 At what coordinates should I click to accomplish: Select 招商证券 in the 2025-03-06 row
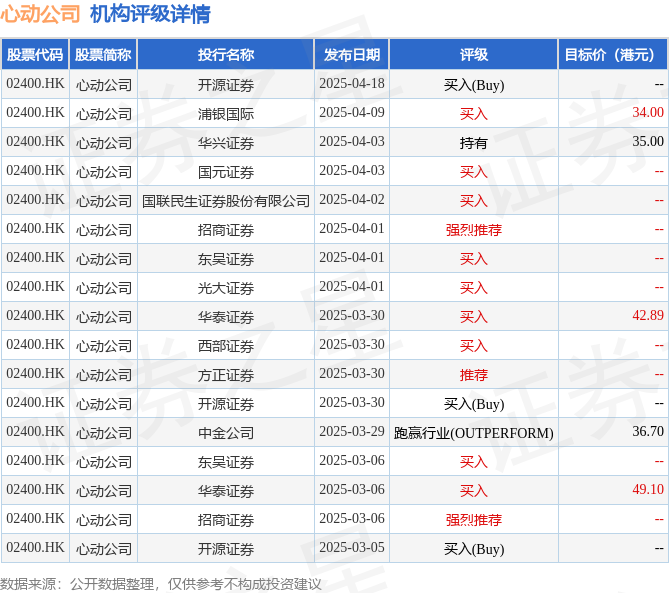(x=226, y=520)
